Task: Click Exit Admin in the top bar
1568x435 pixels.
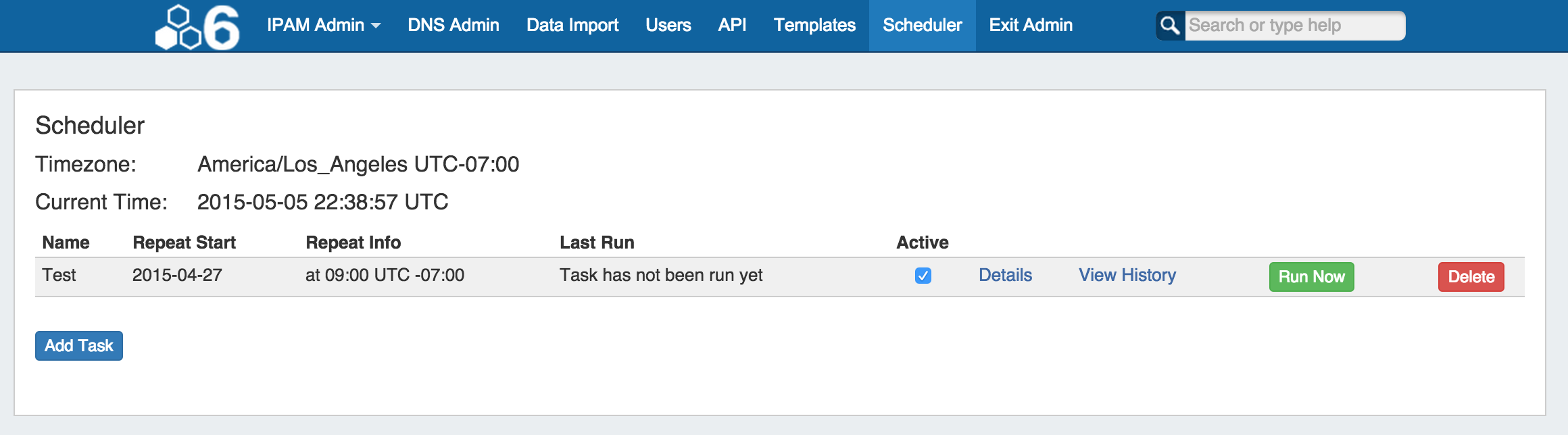Action: (1030, 26)
